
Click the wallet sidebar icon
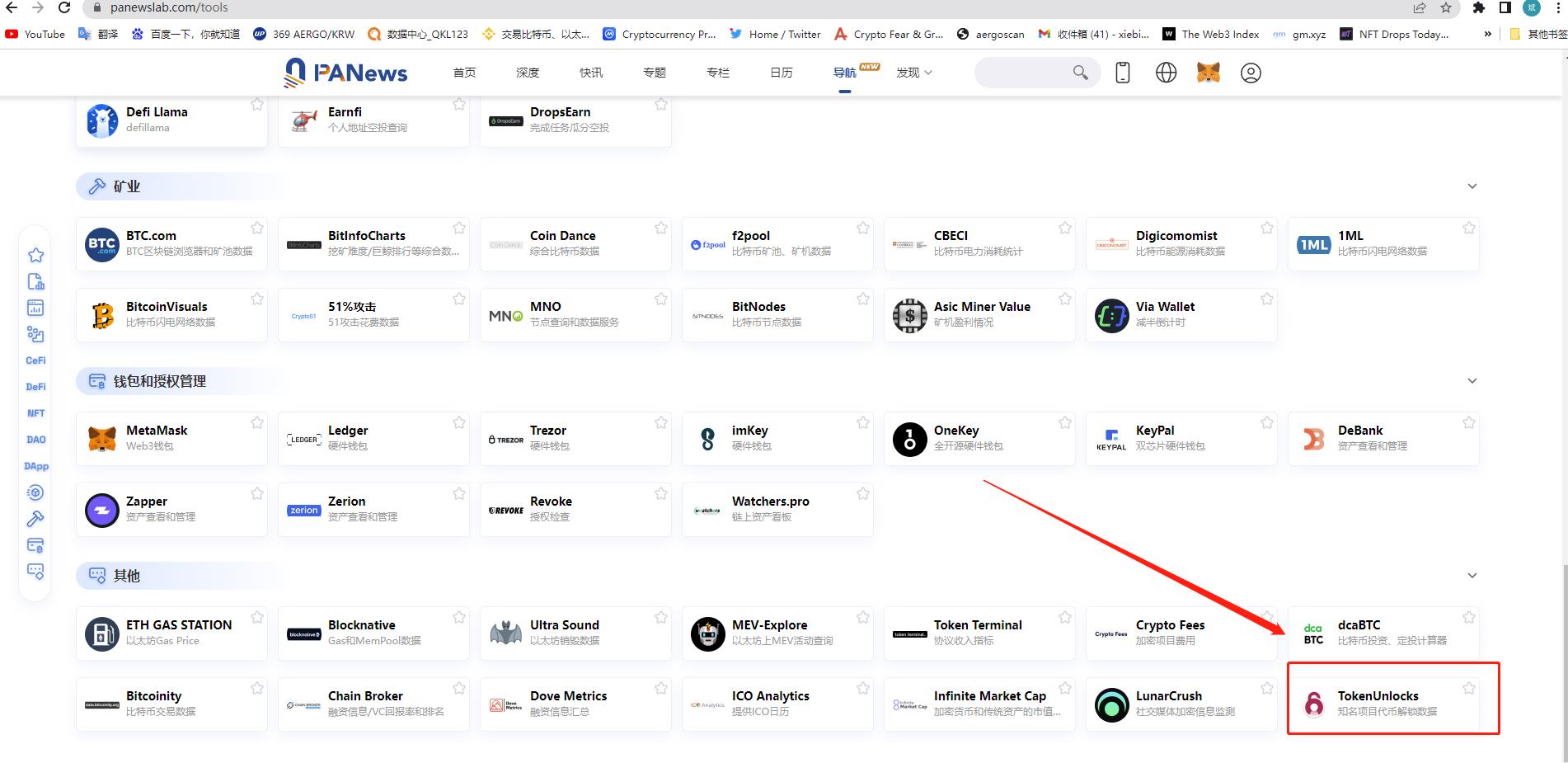click(x=35, y=545)
